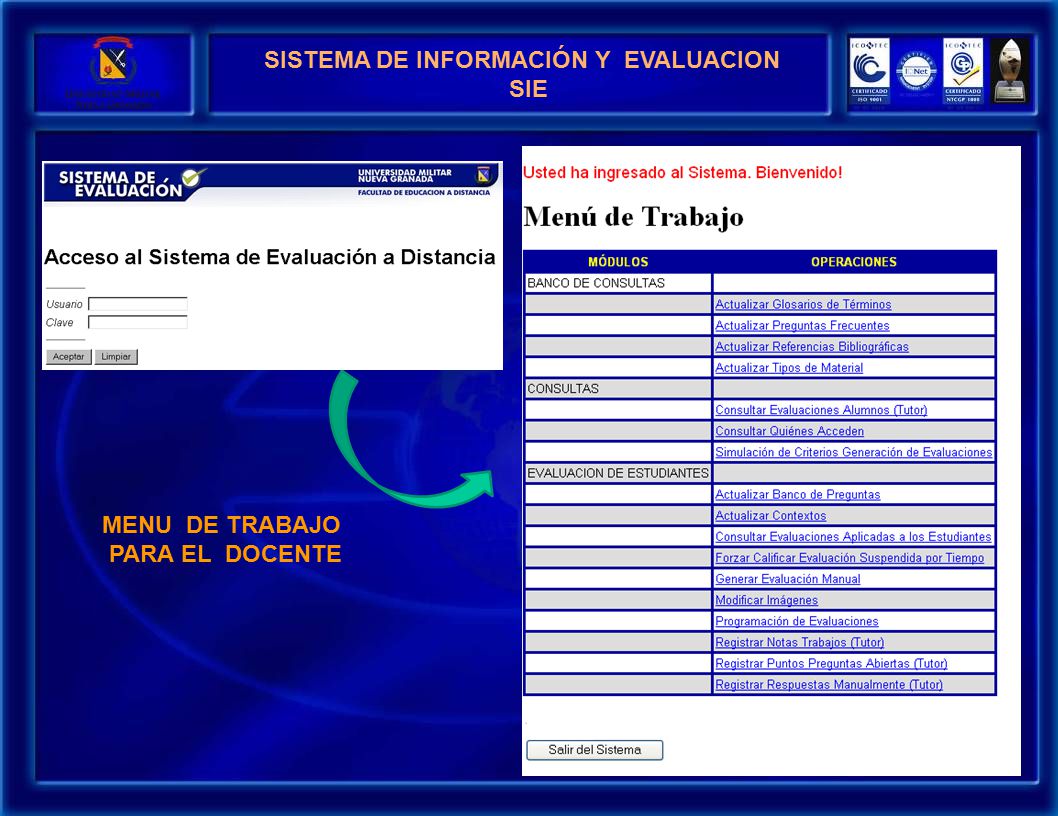This screenshot has height=816, width=1058.
Task: Focus the Usuario input field
Action: point(138,304)
